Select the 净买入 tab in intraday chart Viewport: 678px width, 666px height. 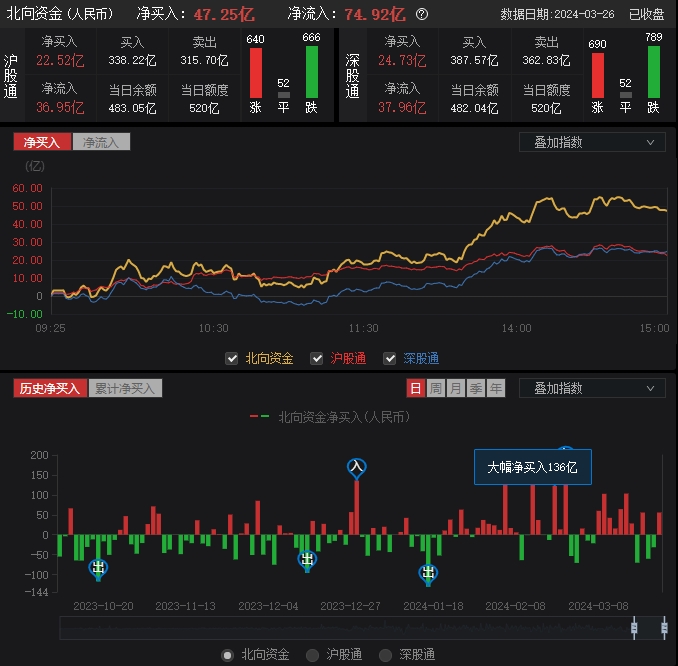point(42,142)
